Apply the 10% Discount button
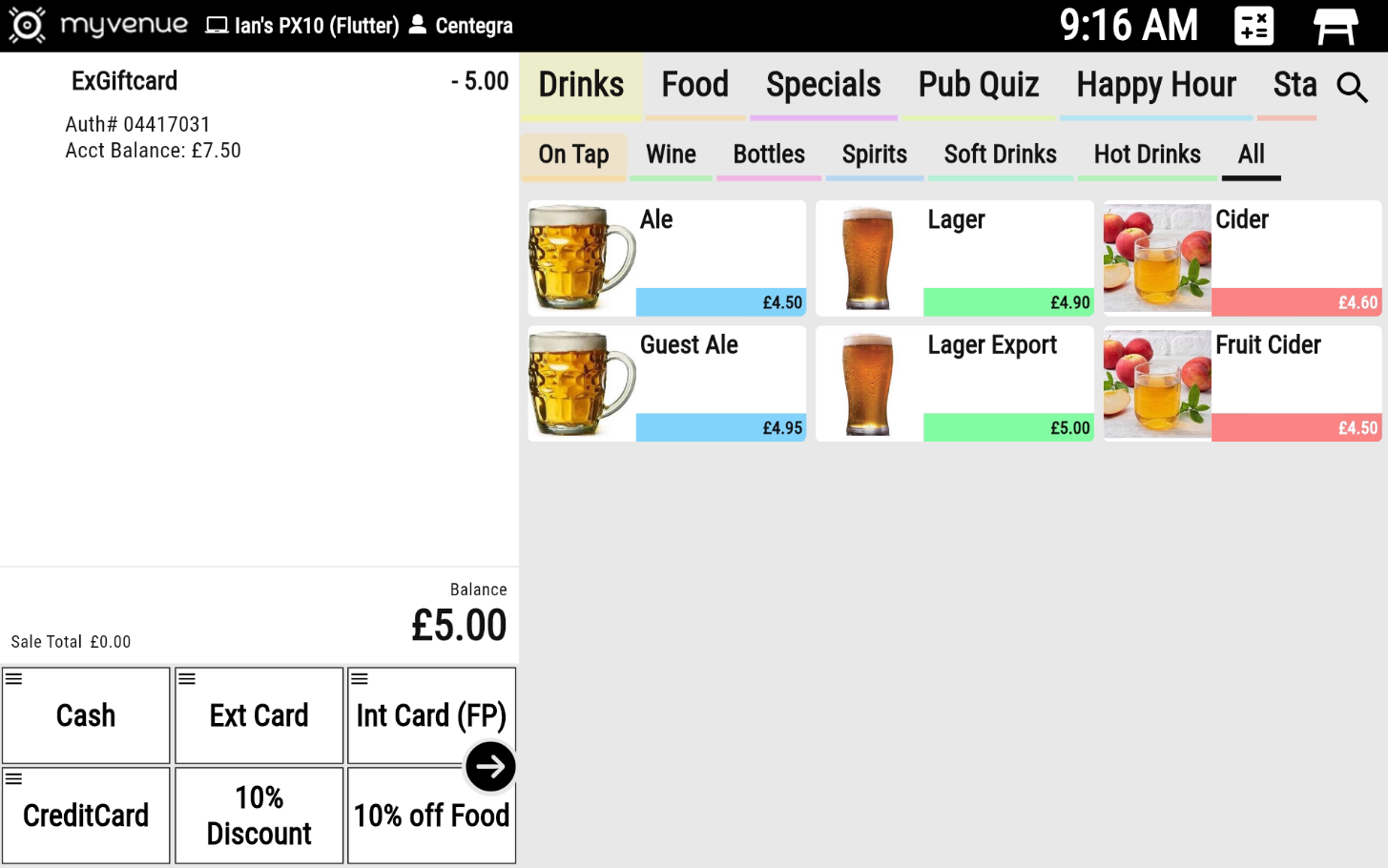This screenshot has height=868, width=1388. [x=259, y=816]
